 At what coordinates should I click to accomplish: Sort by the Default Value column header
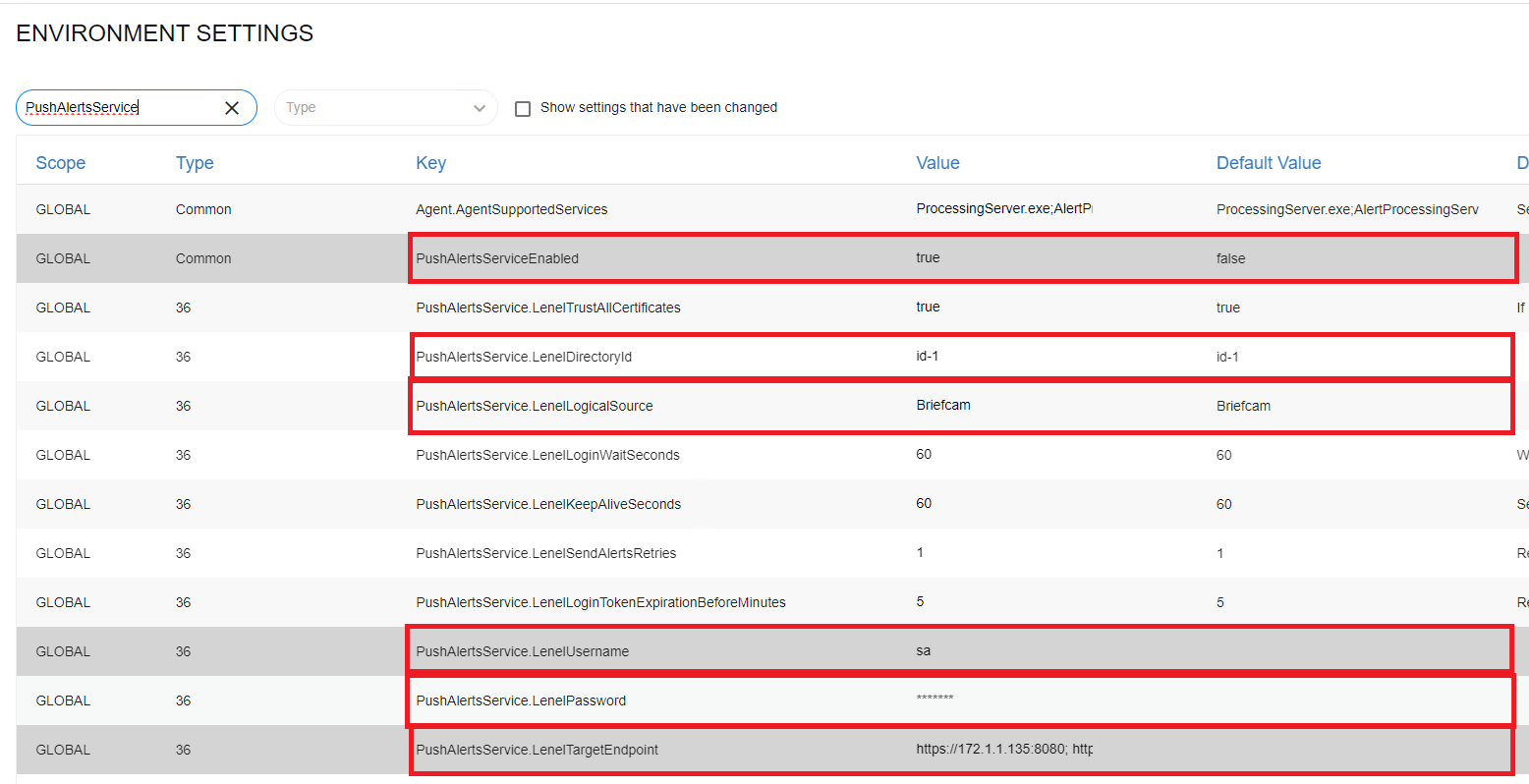pos(1269,163)
